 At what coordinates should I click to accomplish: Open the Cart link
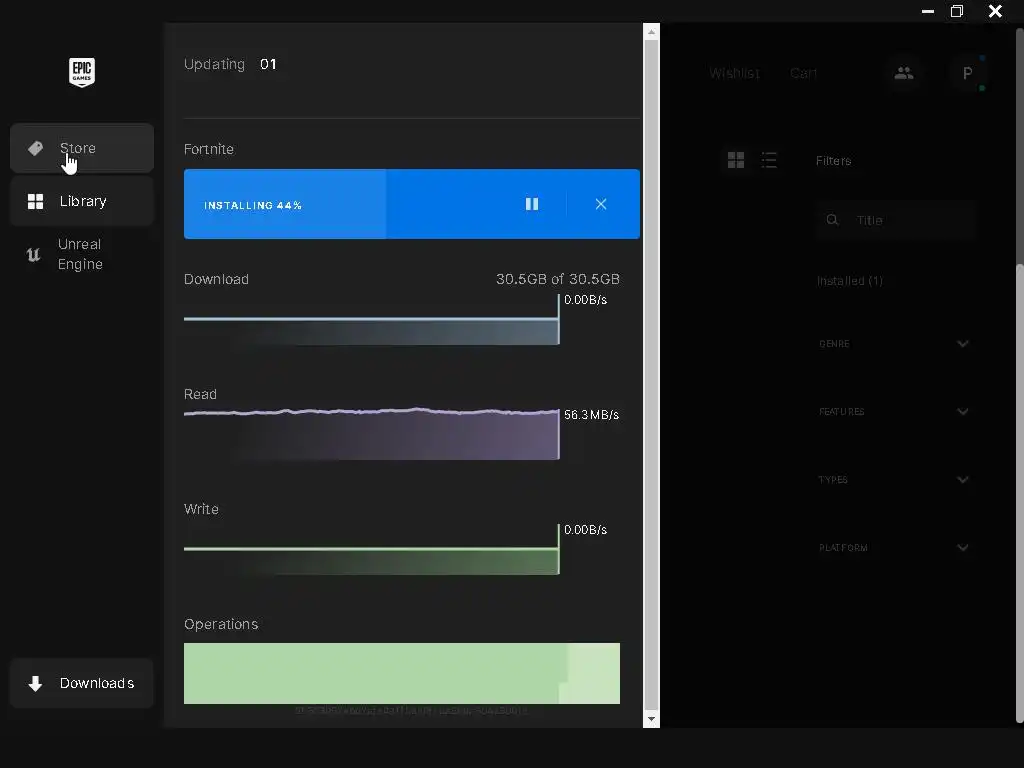tap(803, 73)
